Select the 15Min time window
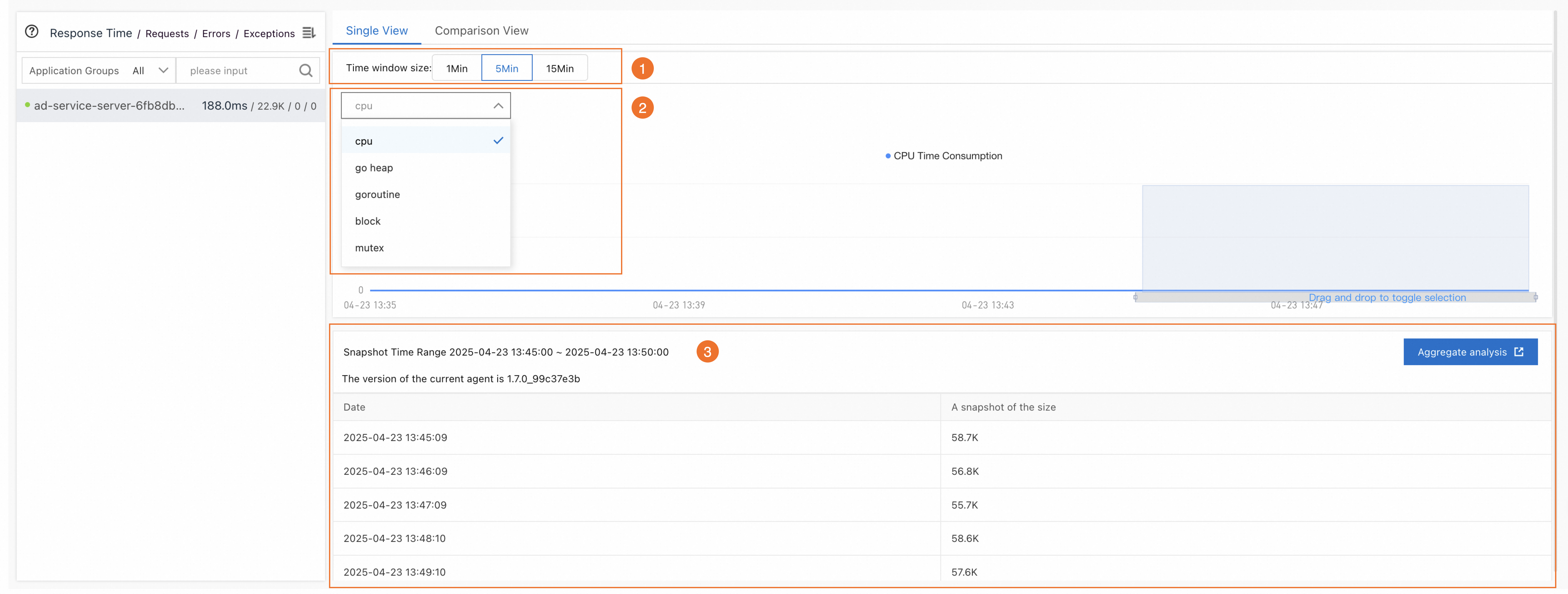This screenshot has width=1568, height=594. tap(559, 68)
